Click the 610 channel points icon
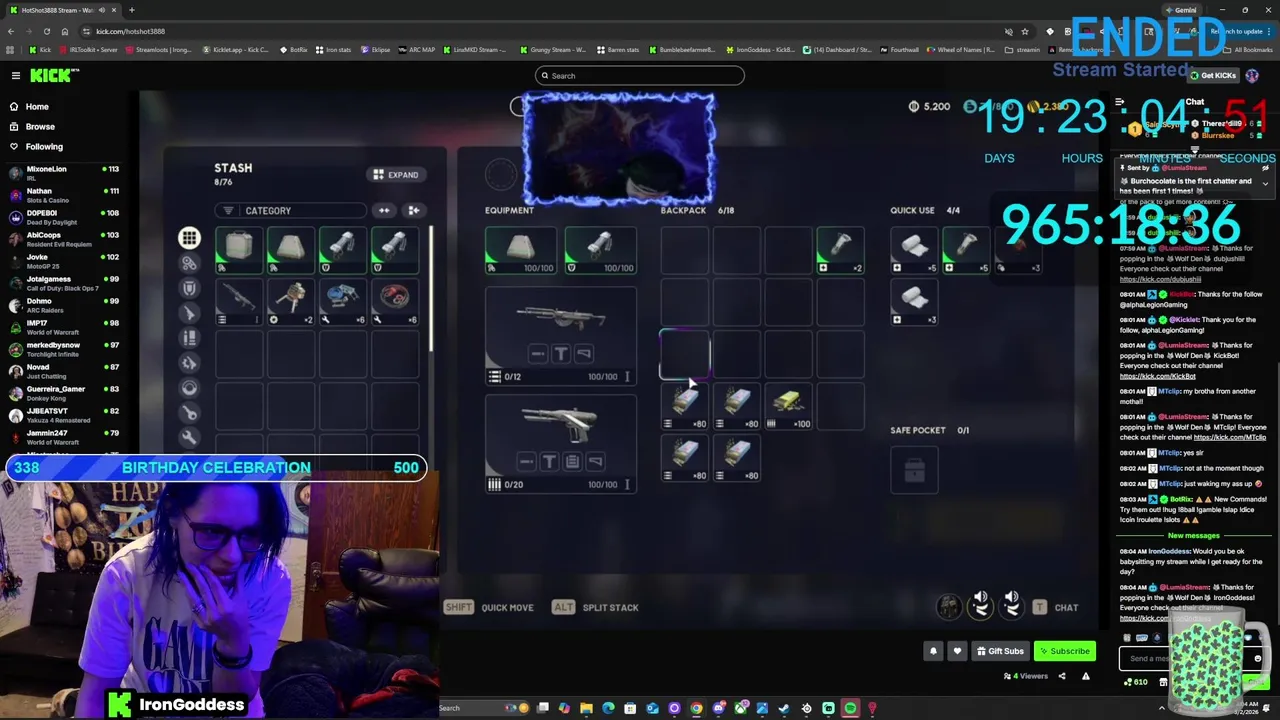1280x720 pixels. click(x=1135, y=682)
